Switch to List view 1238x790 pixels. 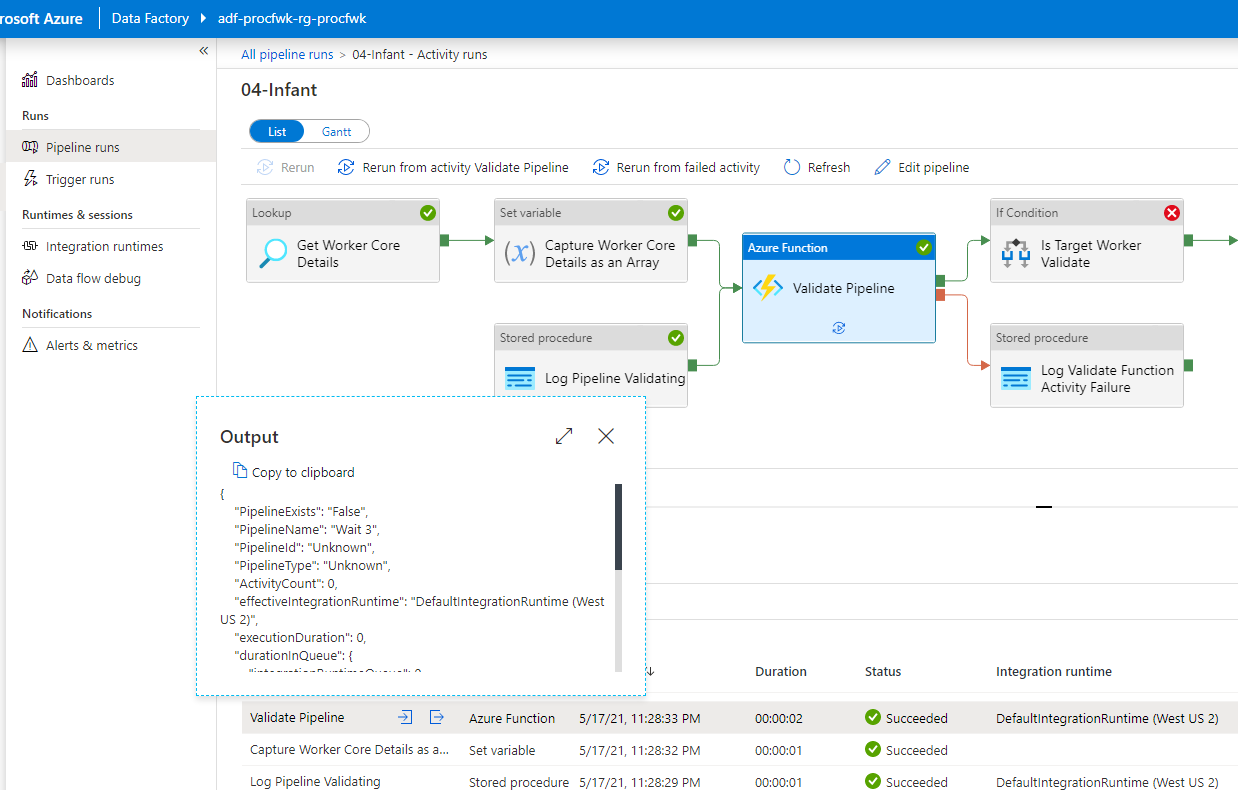point(277,131)
